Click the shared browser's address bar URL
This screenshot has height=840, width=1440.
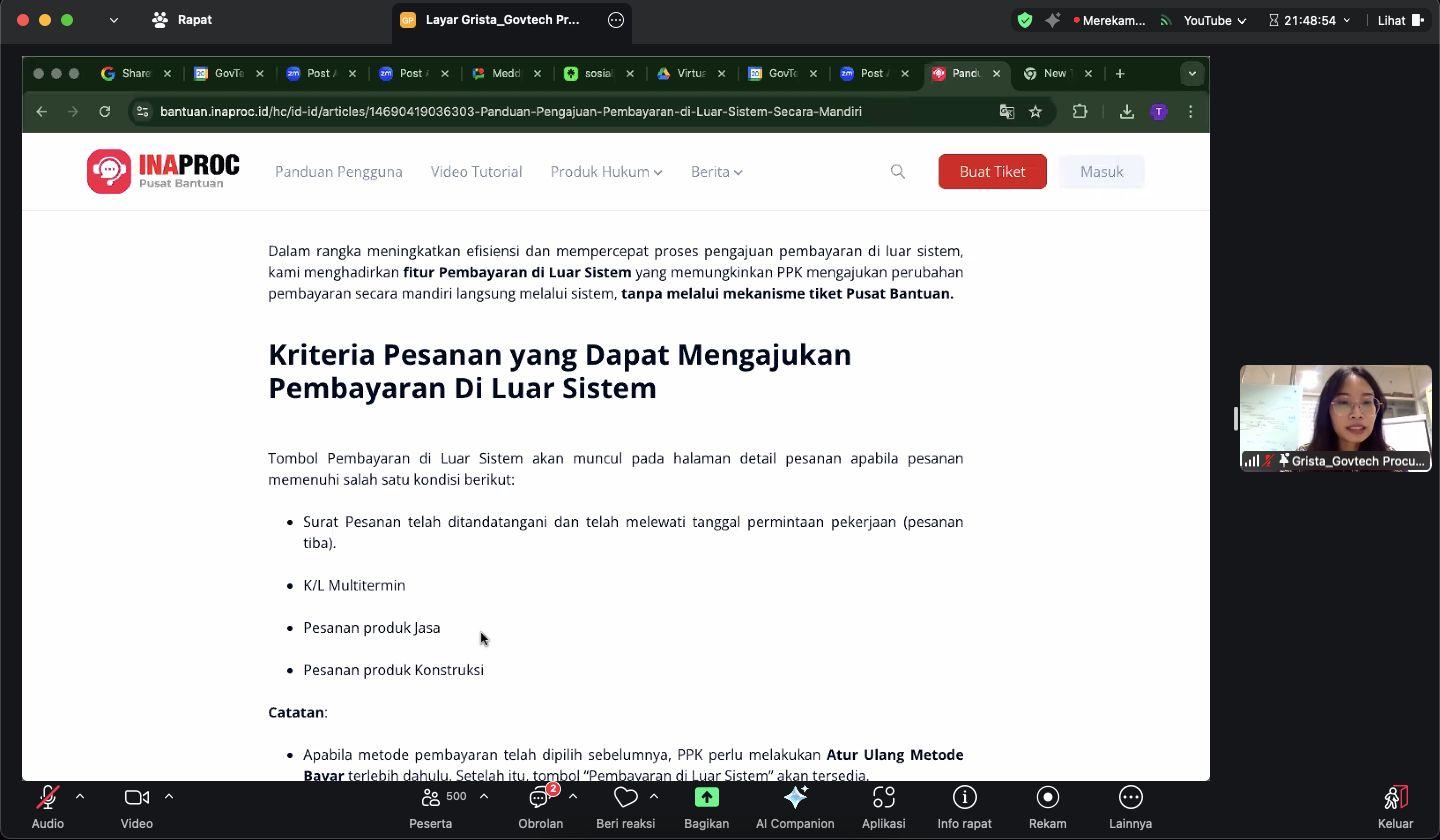tap(510, 112)
